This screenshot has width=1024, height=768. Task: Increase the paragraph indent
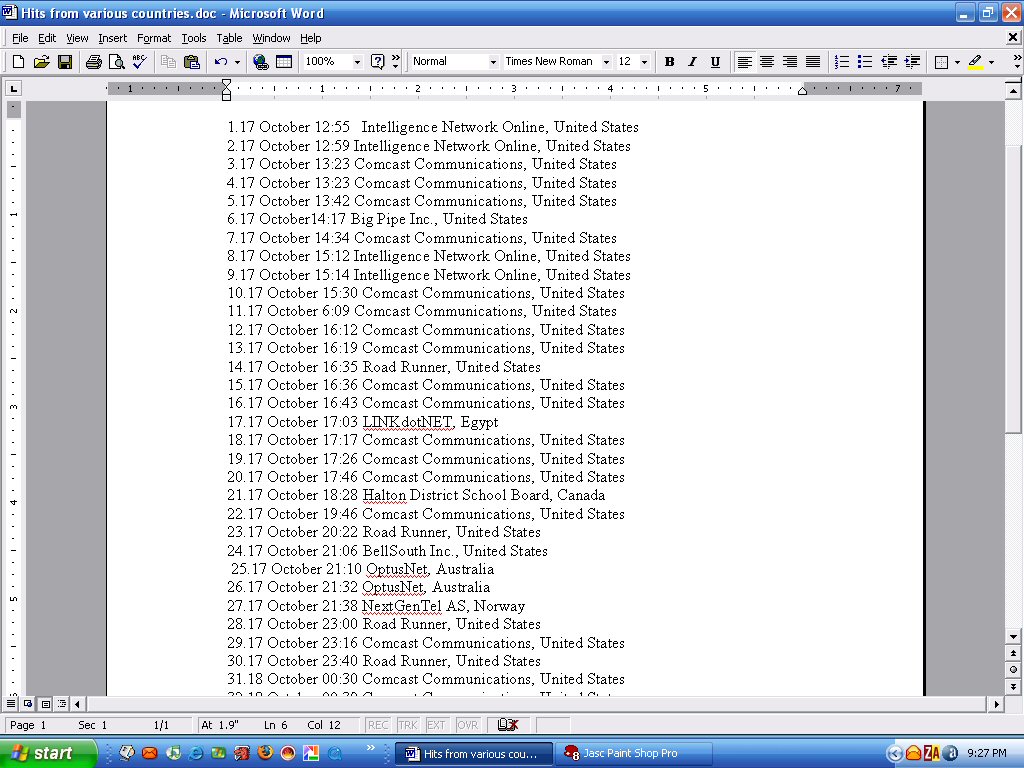pos(912,62)
